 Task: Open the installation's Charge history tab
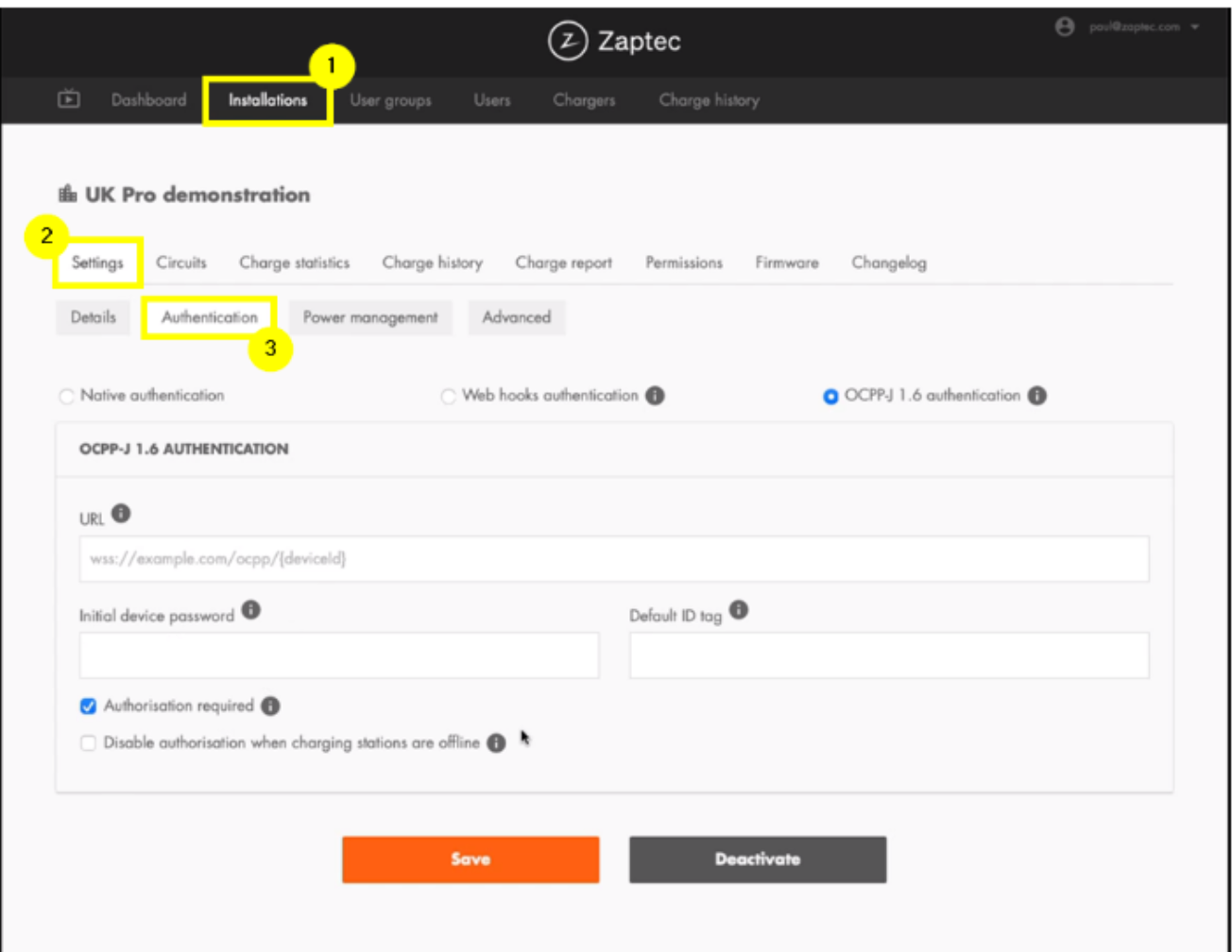(x=432, y=263)
